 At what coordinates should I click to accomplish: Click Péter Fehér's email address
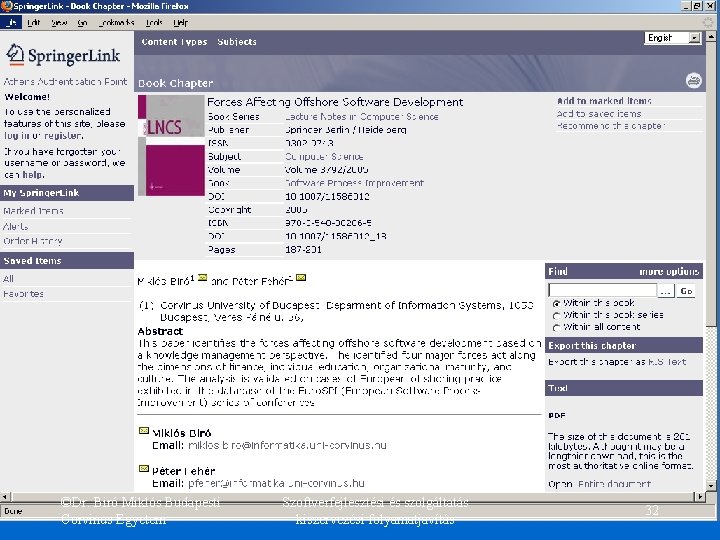click(x=276, y=484)
